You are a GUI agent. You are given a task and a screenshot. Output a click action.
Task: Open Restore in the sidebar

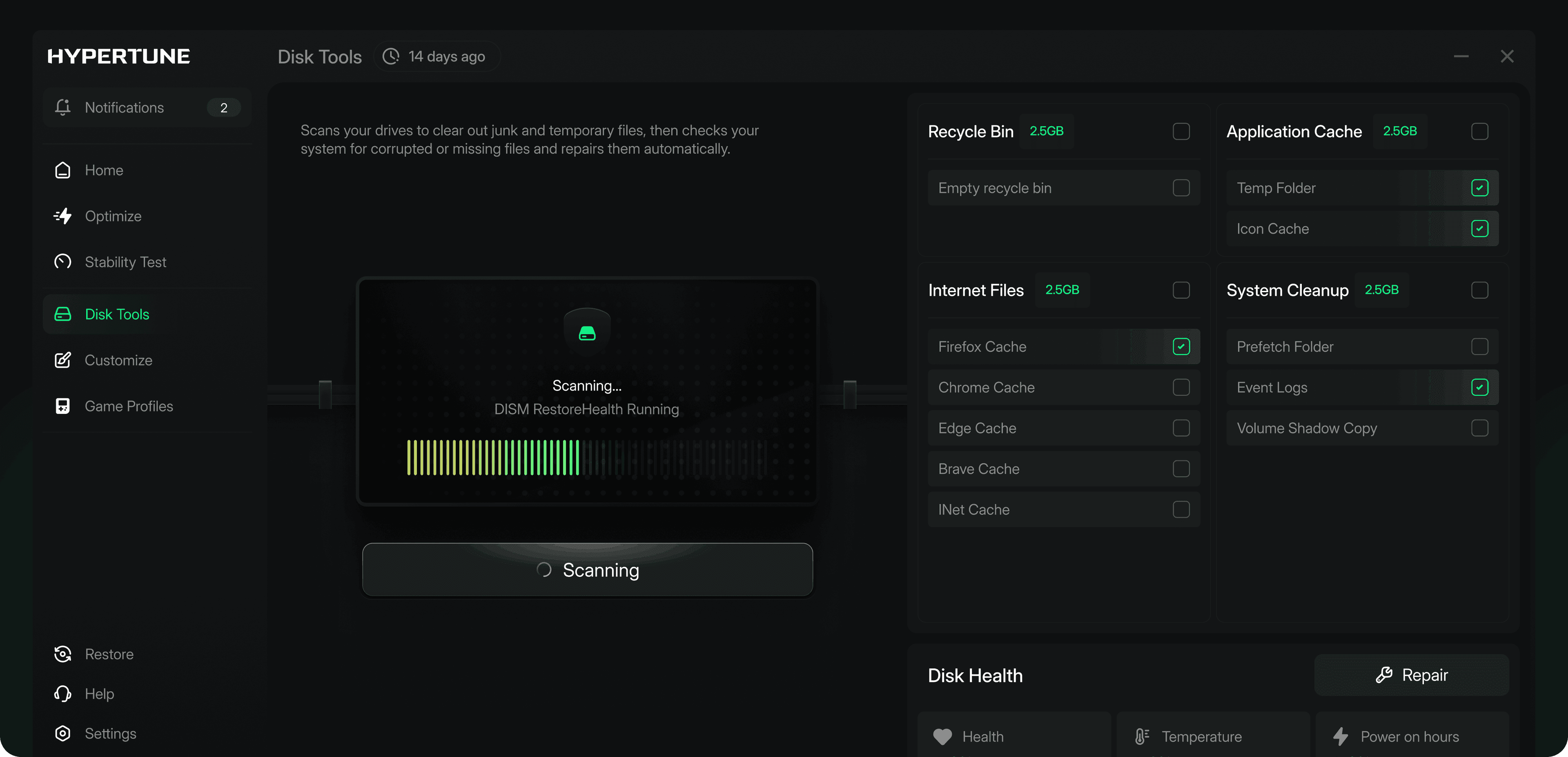tap(147, 654)
